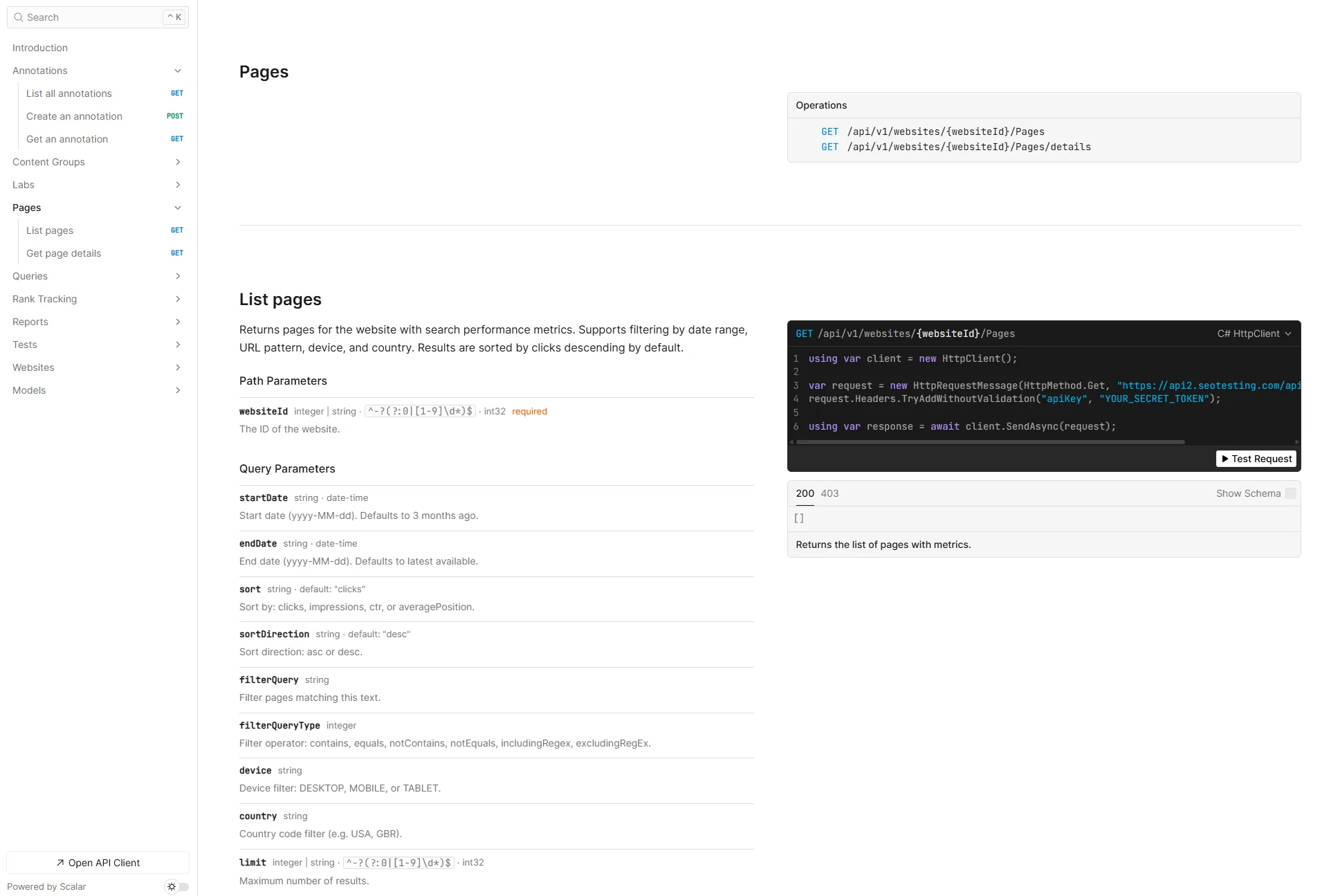Click the GET badge next to Get an annotation
The width and height of the screenshot is (1340, 896).
177,139
